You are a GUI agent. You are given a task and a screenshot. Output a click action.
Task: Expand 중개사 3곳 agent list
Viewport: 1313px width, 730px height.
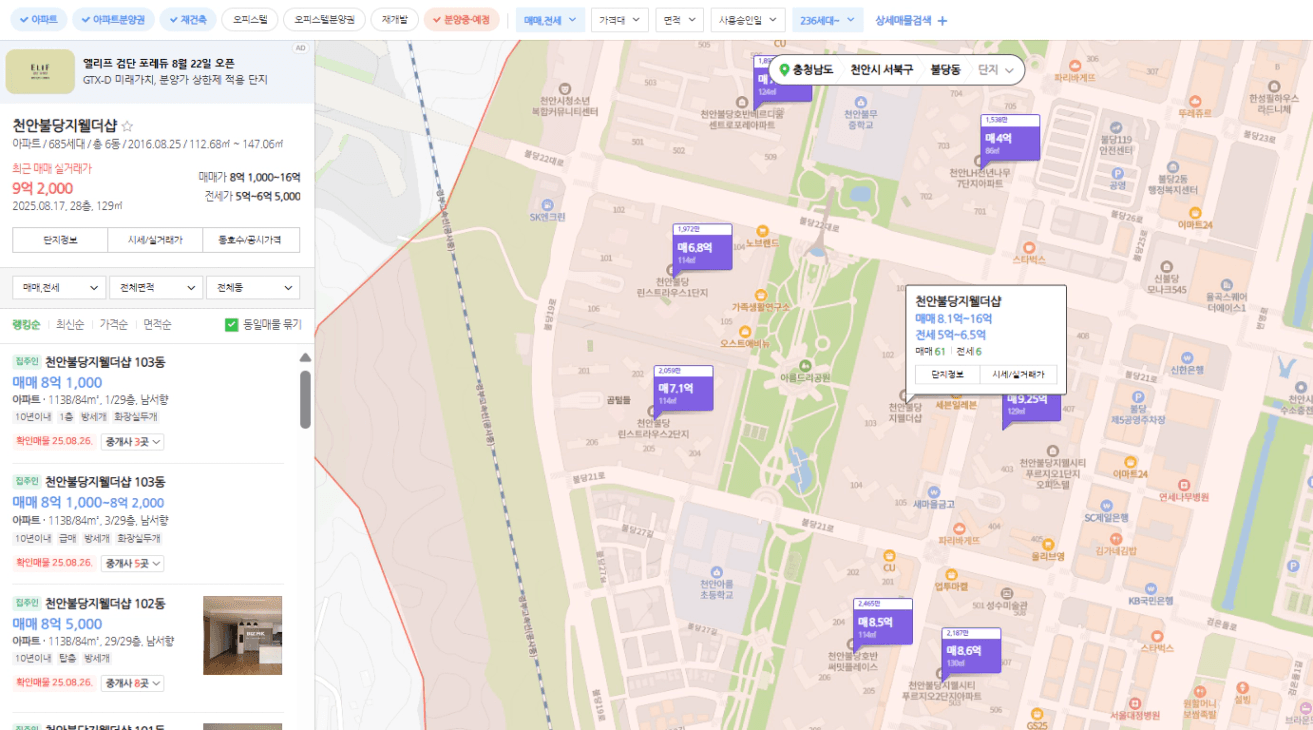[x=133, y=441]
